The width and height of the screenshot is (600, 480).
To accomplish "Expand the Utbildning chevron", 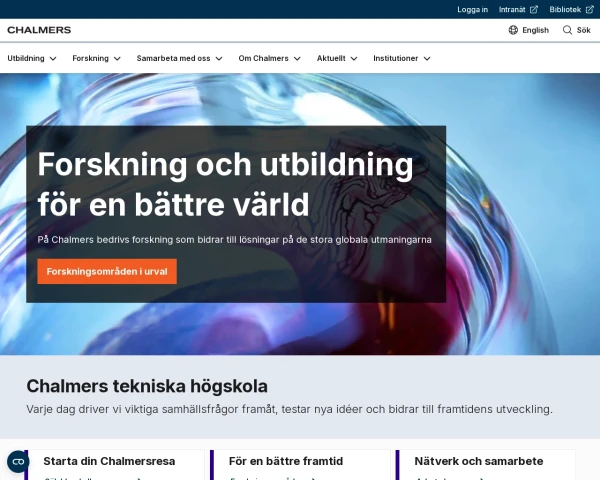I will [53, 59].
